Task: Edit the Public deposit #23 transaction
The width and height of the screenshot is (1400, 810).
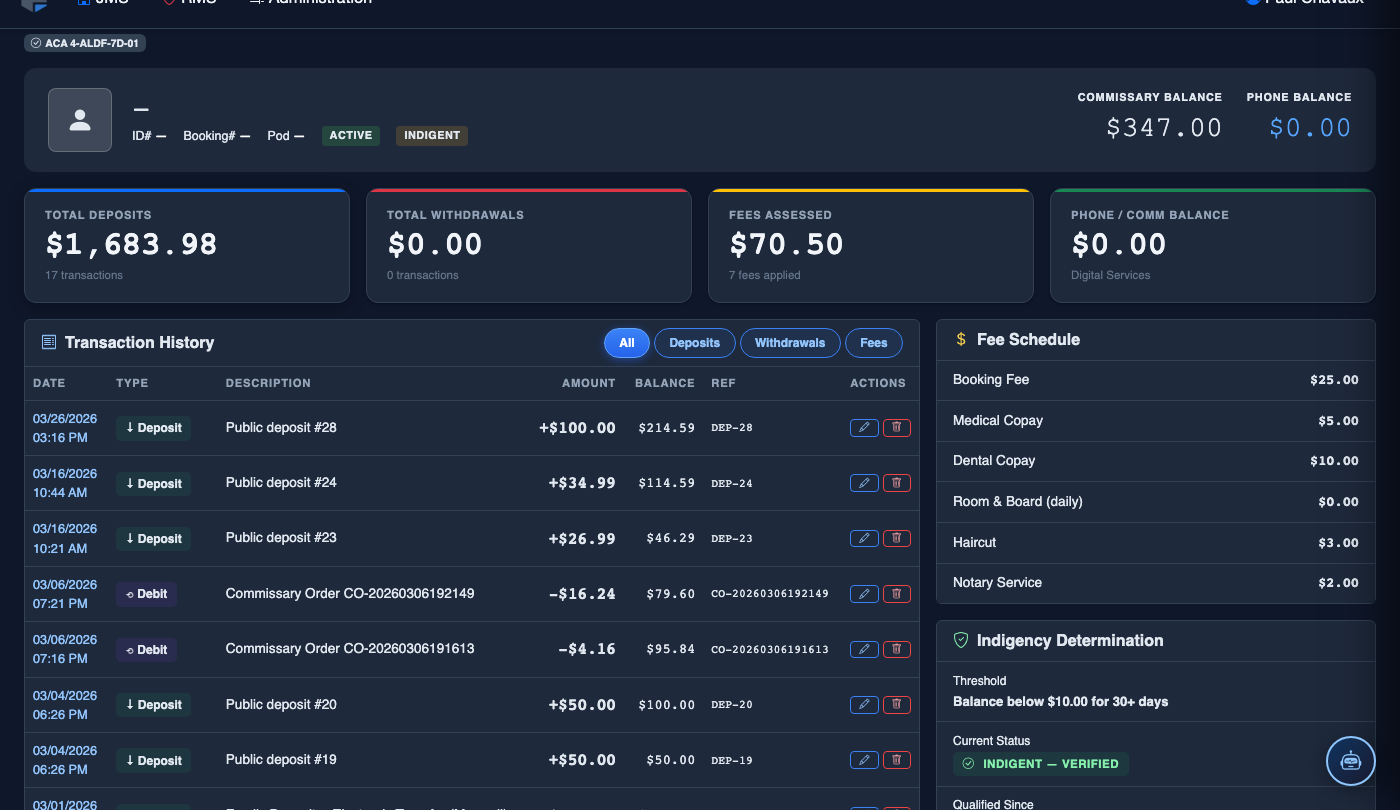Action: click(864, 538)
